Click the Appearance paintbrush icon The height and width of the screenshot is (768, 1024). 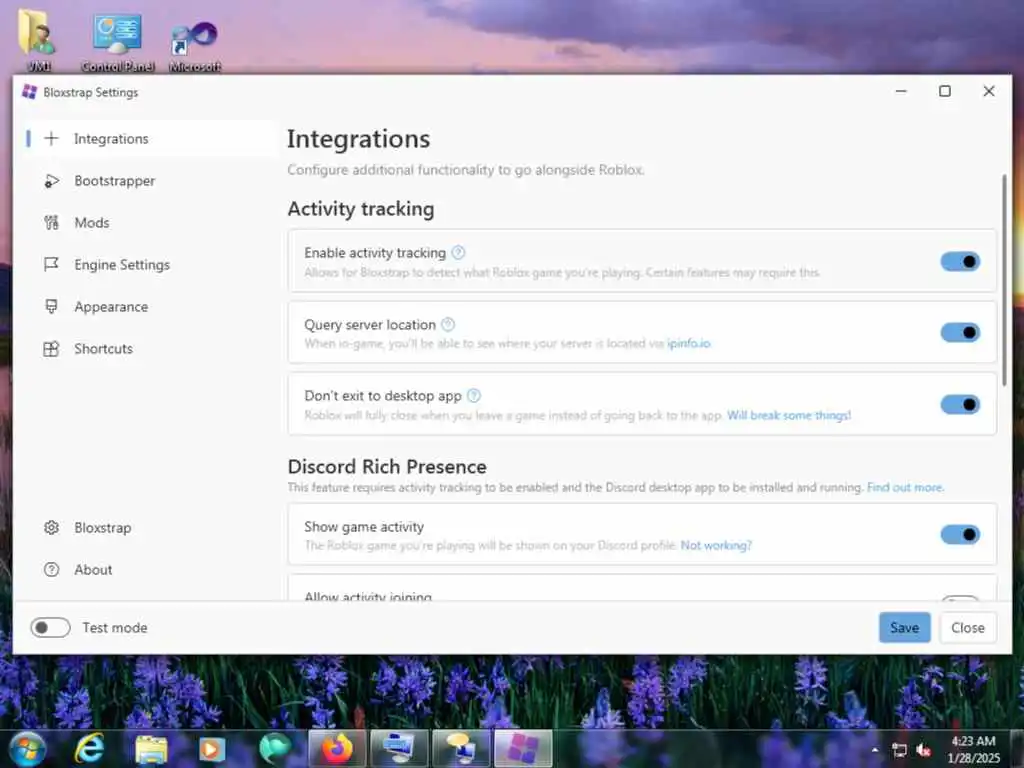tap(51, 306)
